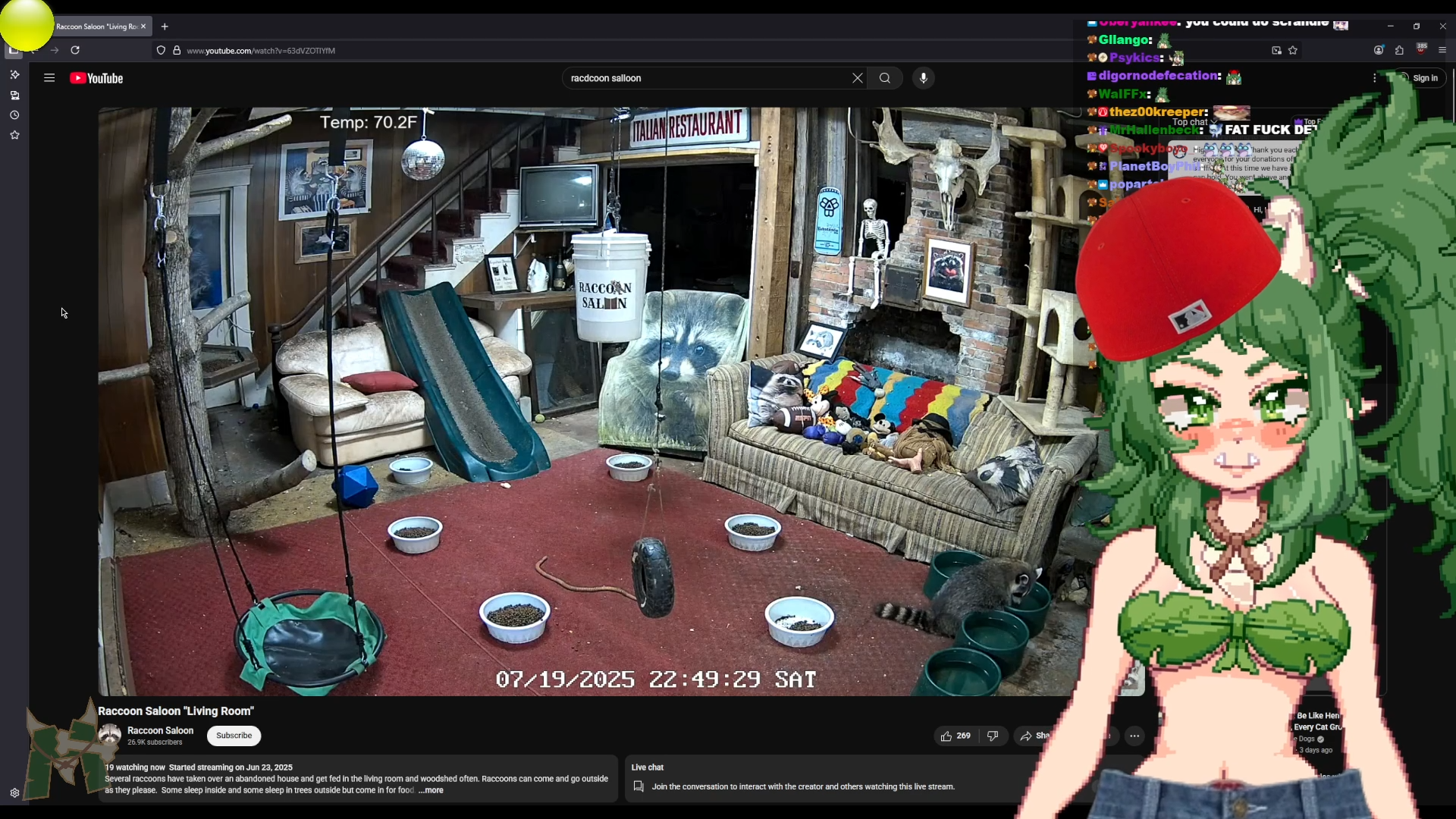Screen dimensions: 1456x819
Task: Close the Raccoon Saloon browser tab
Action: pyautogui.click(x=143, y=27)
